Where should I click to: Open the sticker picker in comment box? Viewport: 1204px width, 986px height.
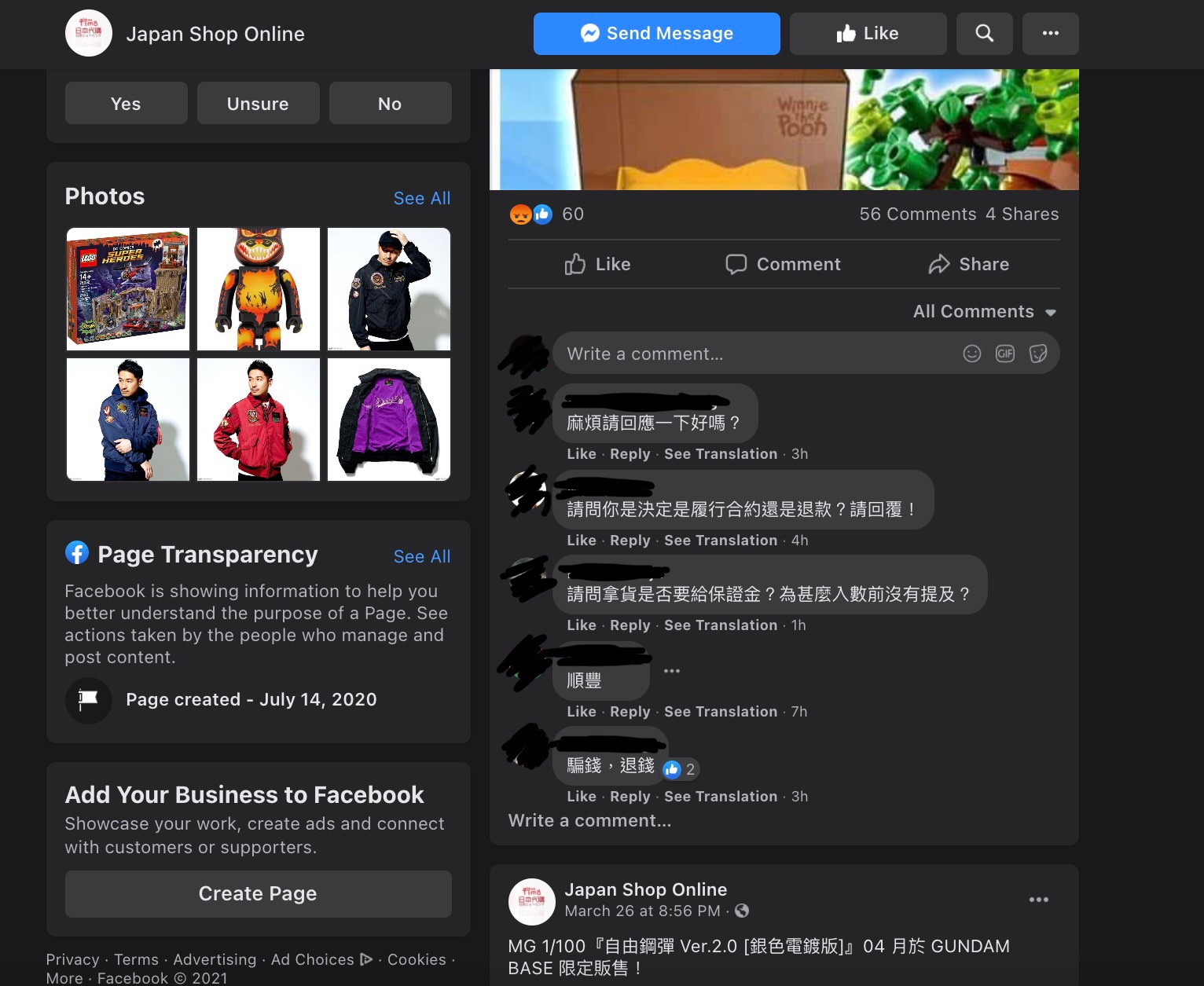1038,354
